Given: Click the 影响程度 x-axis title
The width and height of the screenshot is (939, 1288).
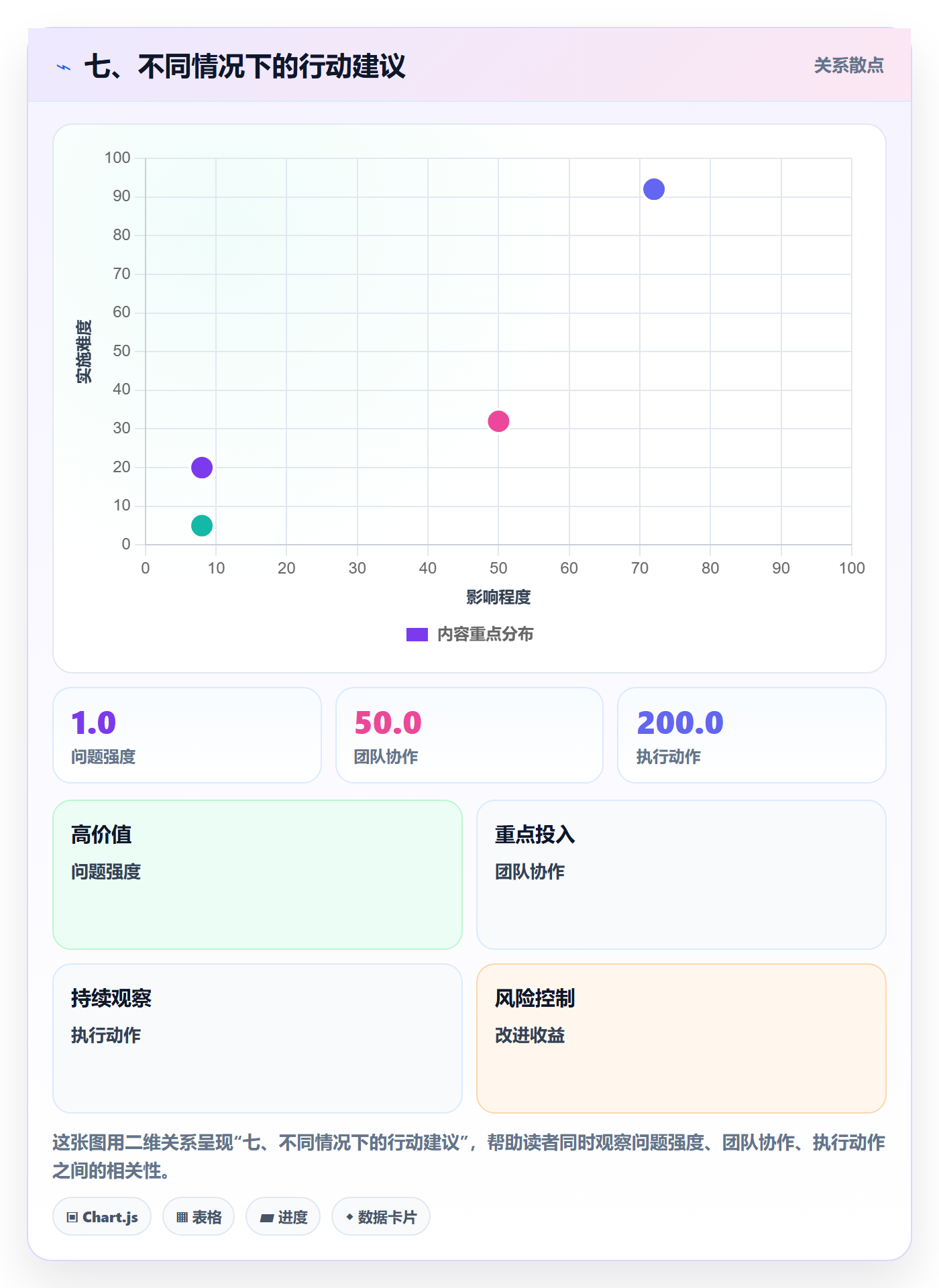Looking at the screenshot, I should [498, 597].
